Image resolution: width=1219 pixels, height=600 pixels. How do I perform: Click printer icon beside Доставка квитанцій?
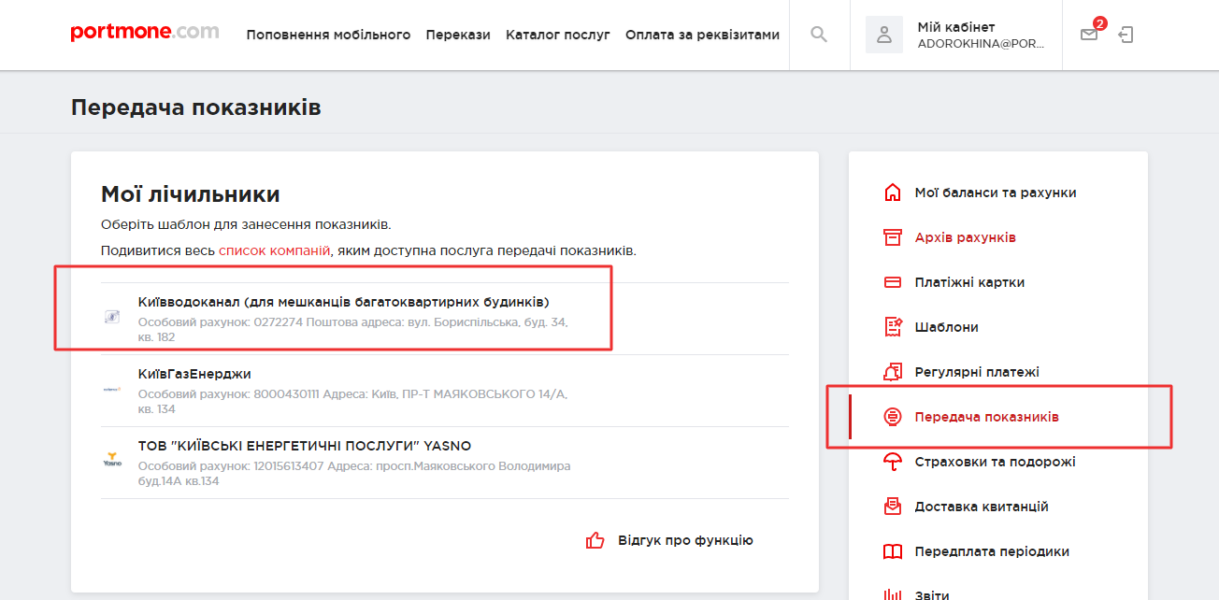(893, 507)
